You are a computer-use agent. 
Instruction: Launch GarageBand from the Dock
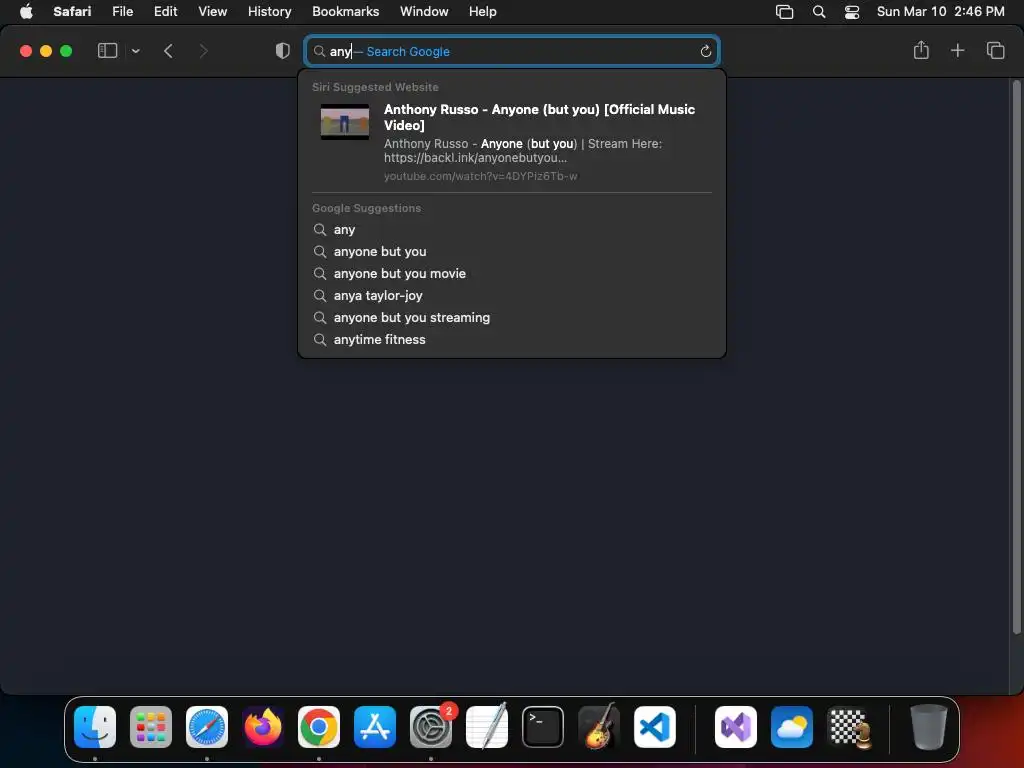click(x=599, y=726)
